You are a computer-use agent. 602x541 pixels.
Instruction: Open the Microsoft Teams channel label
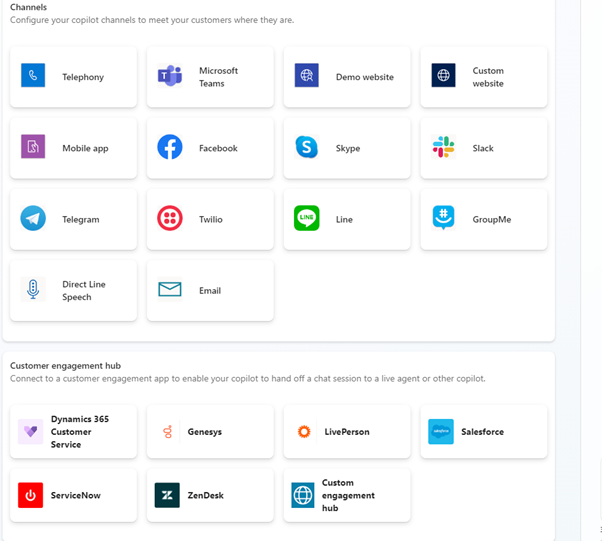click(218, 77)
